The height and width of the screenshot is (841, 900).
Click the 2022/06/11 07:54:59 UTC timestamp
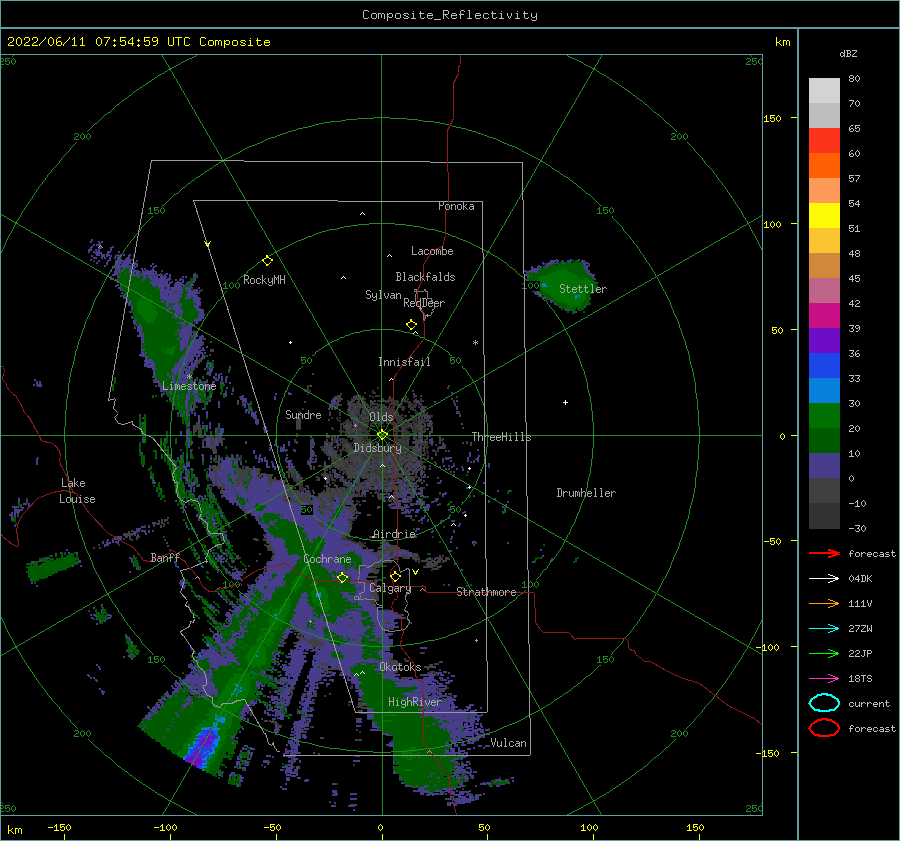click(98, 42)
